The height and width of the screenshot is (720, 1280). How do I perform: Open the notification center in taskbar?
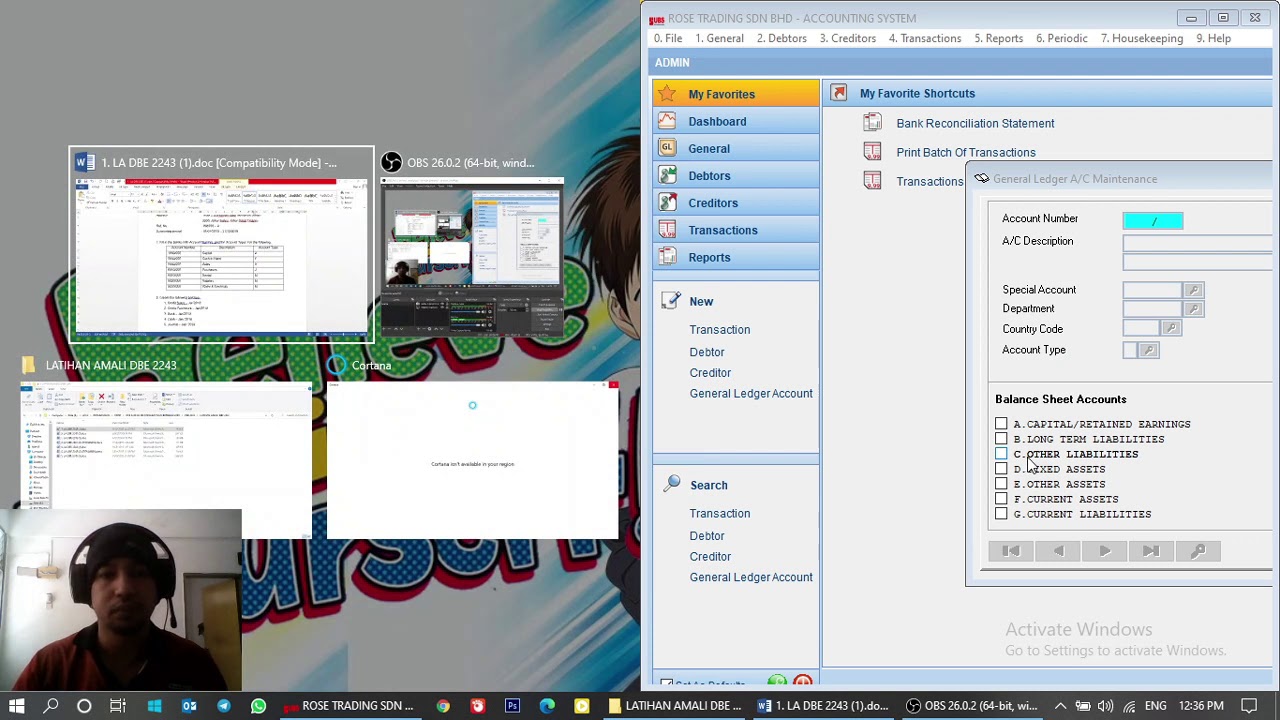[x=1249, y=706]
